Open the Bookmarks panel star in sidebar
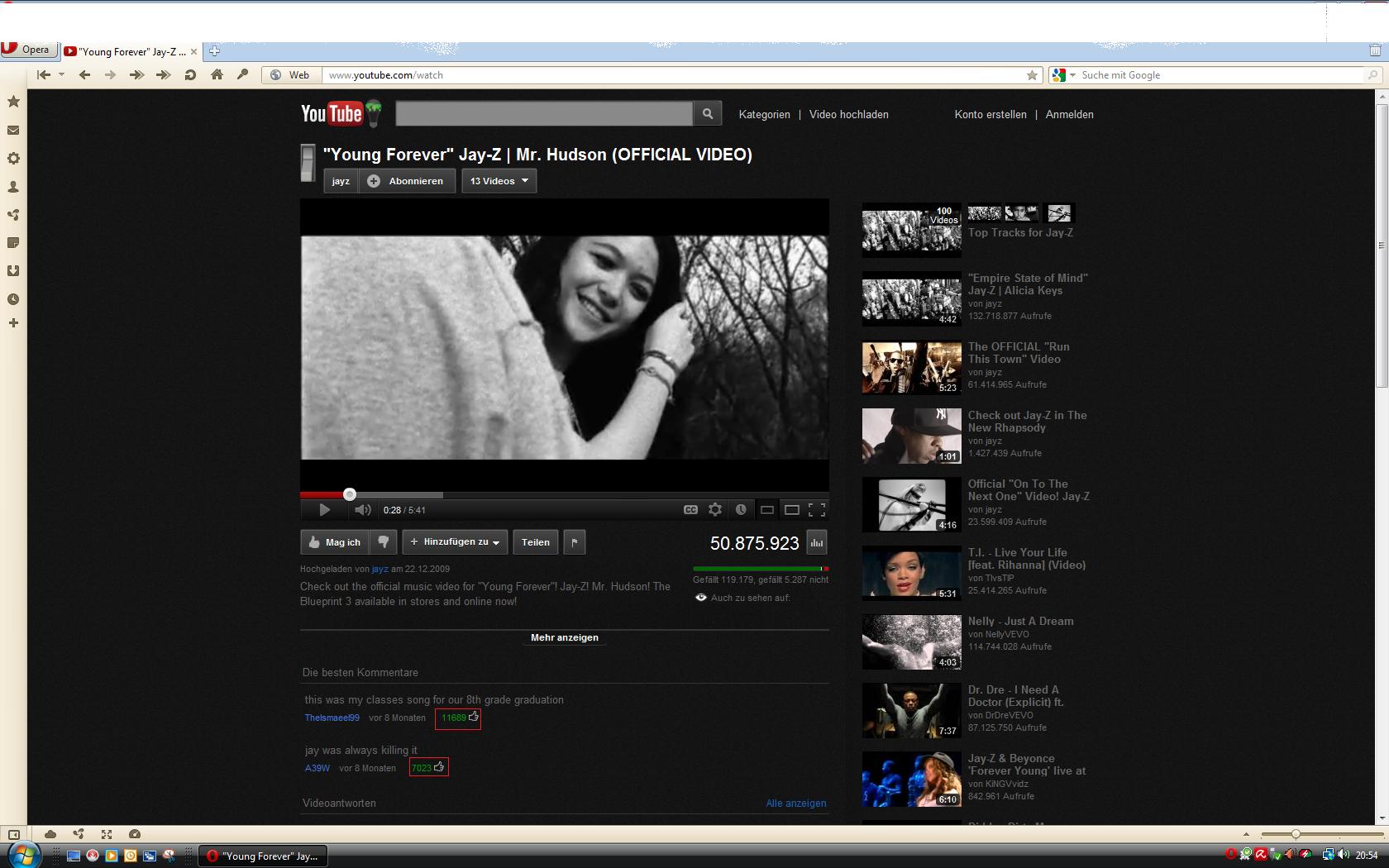 (13, 102)
